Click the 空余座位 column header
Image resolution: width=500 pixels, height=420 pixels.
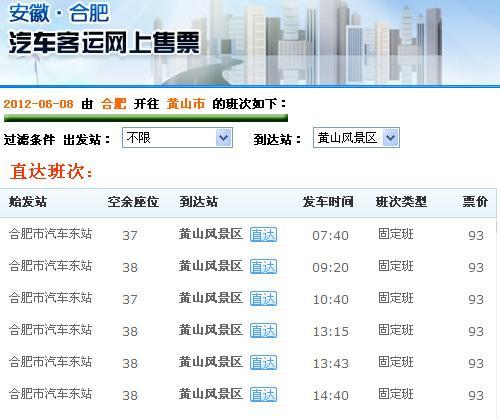[x=133, y=202]
